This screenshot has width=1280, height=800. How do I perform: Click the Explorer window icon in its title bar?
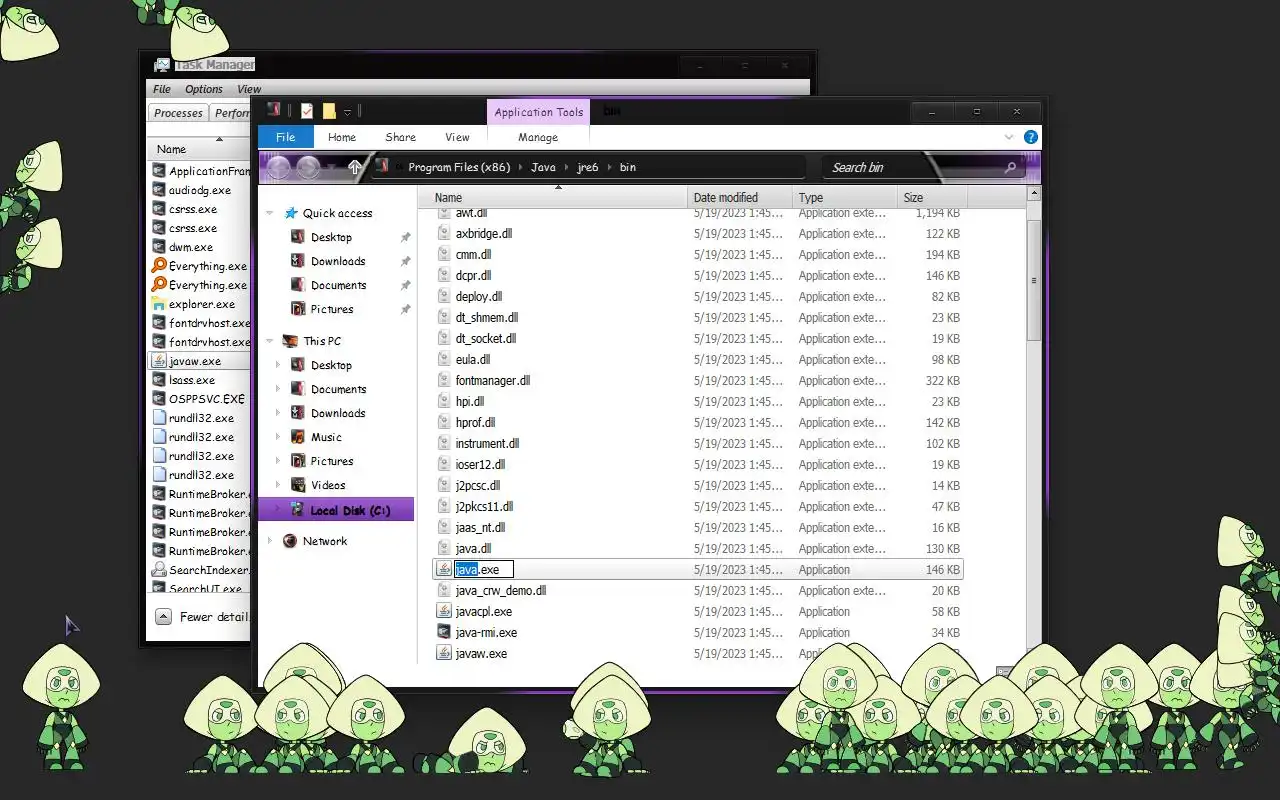click(274, 110)
